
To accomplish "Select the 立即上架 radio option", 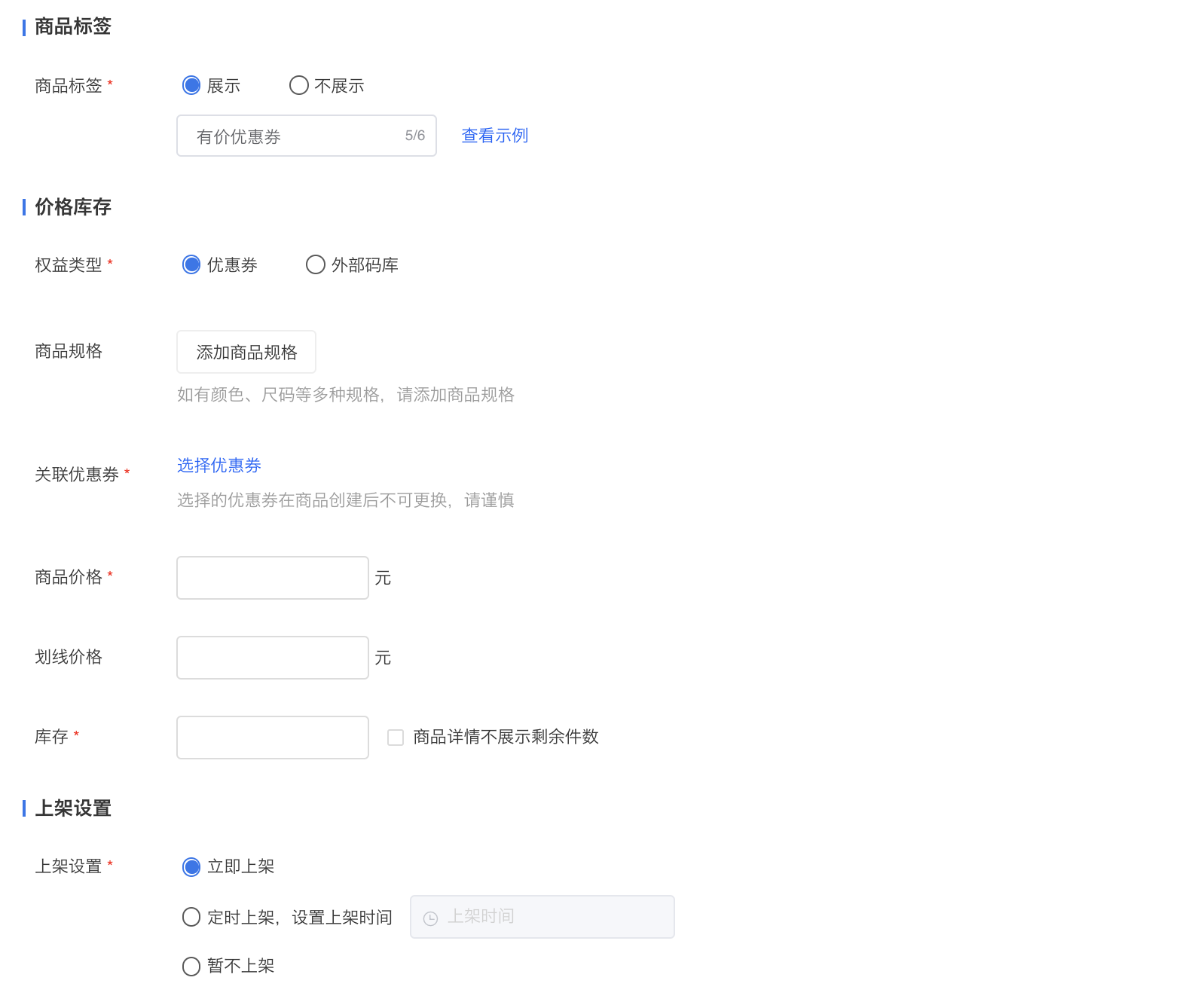I will (x=191, y=867).
